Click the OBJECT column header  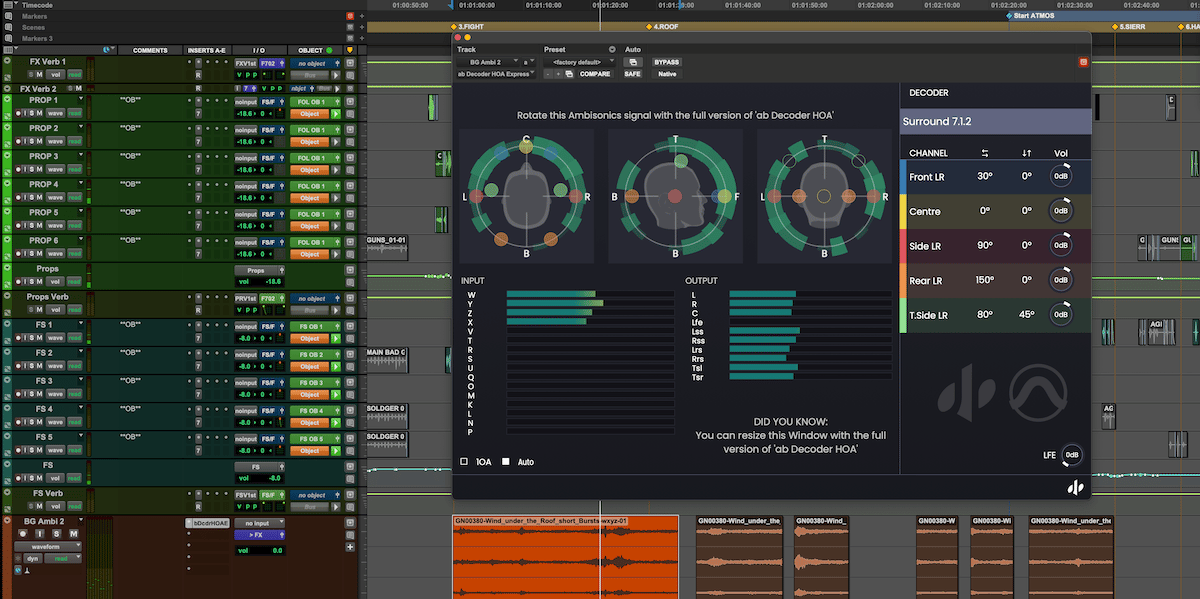point(315,50)
